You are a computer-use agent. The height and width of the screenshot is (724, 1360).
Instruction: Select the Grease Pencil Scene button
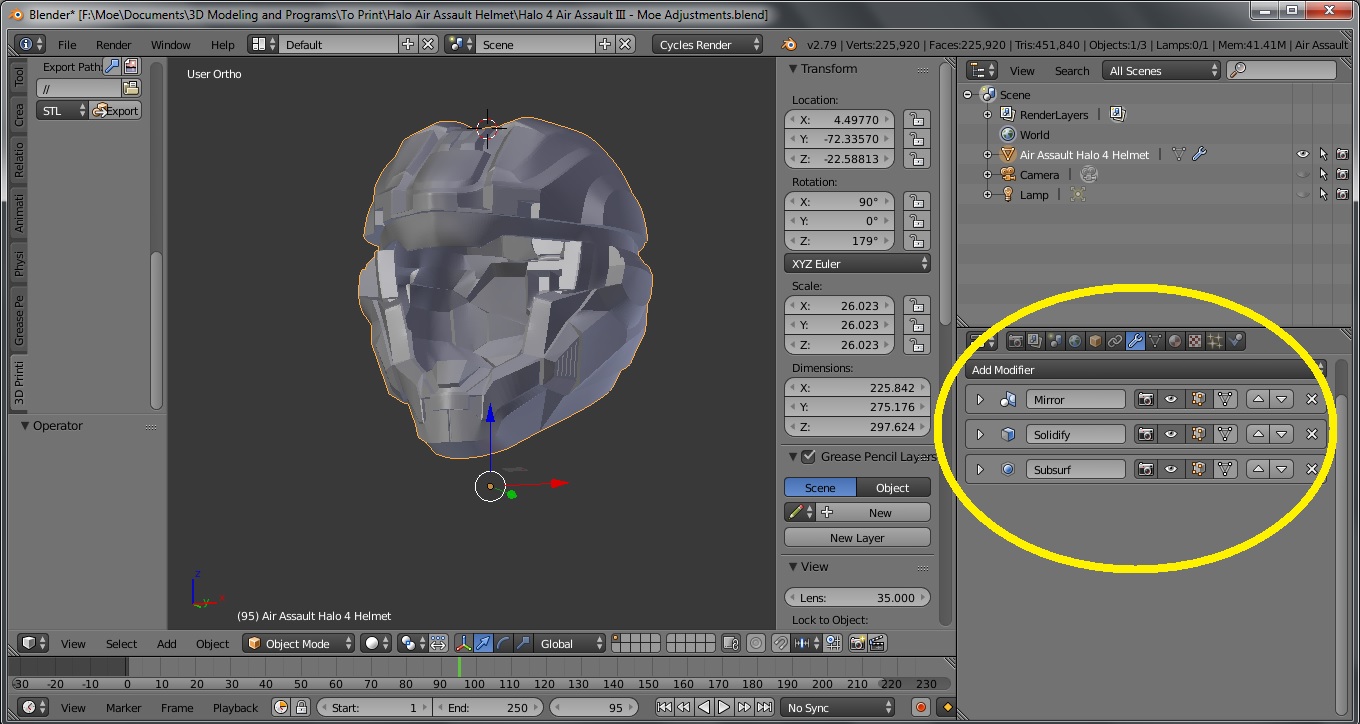pyautogui.click(x=821, y=487)
